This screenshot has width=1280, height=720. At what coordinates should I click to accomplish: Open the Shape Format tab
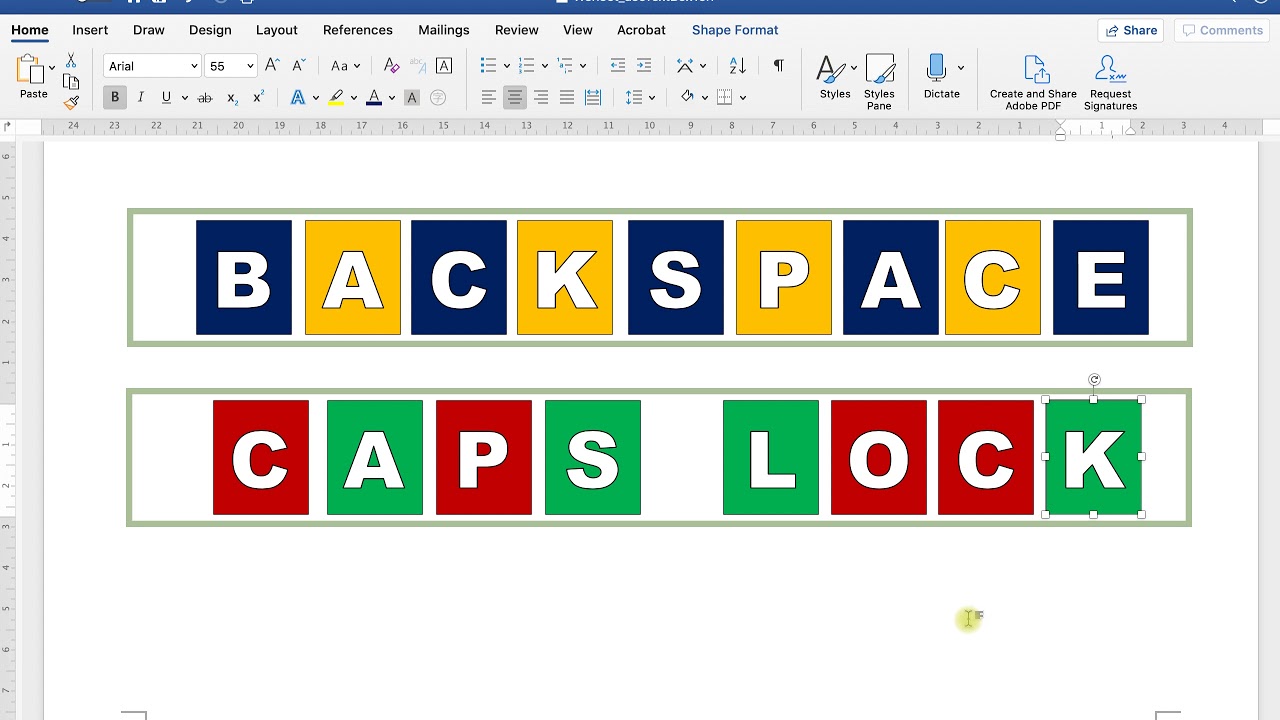(735, 30)
